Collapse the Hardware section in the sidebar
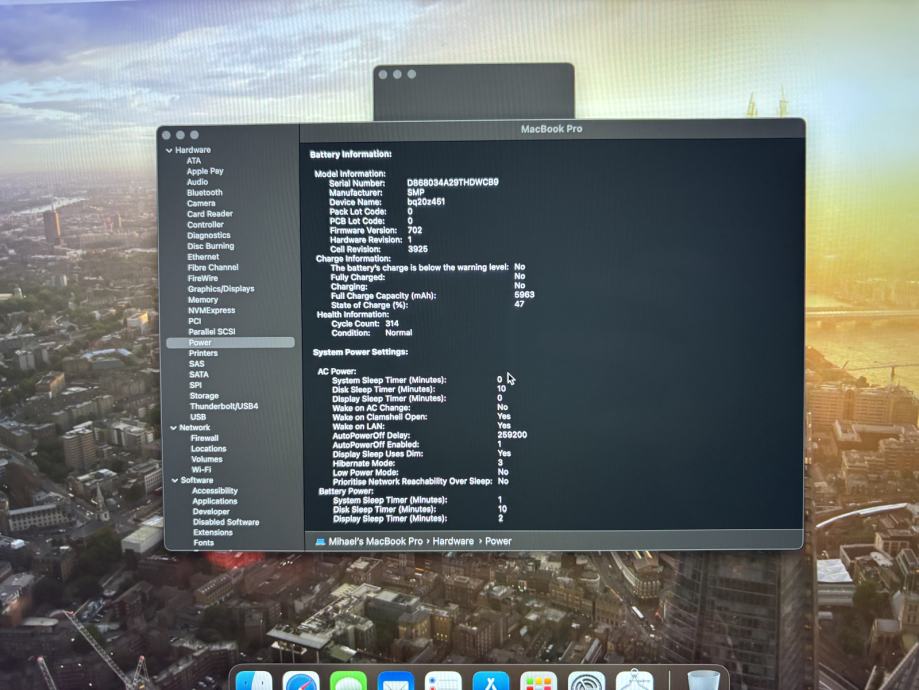Image resolution: width=919 pixels, height=690 pixels. point(170,150)
